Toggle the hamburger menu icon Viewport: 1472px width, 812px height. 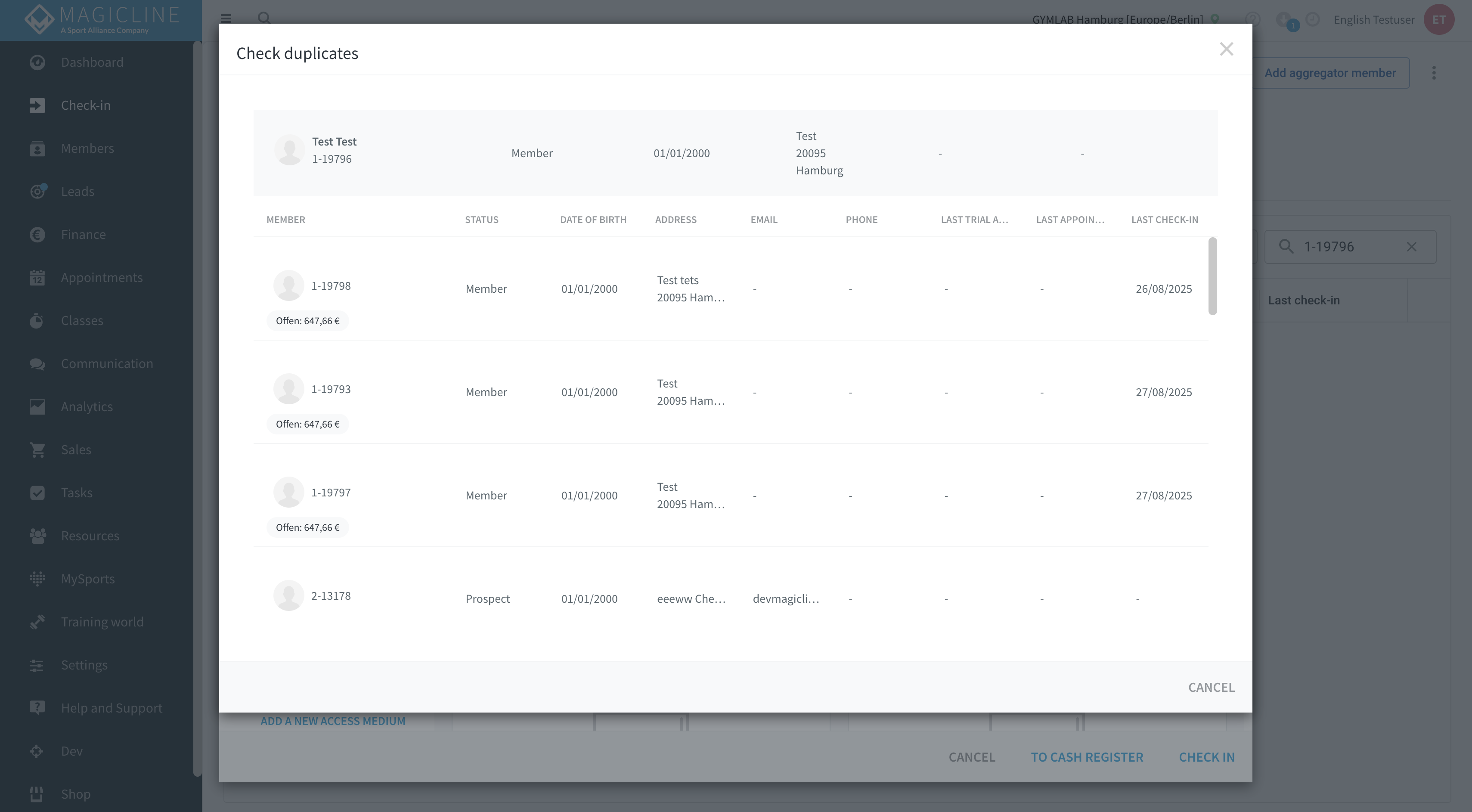(226, 18)
